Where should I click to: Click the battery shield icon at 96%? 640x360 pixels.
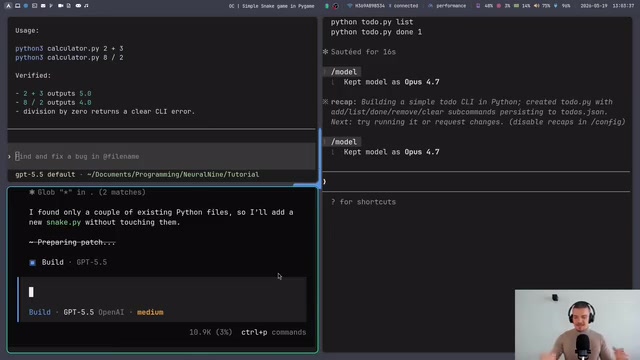[x=556, y=6]
